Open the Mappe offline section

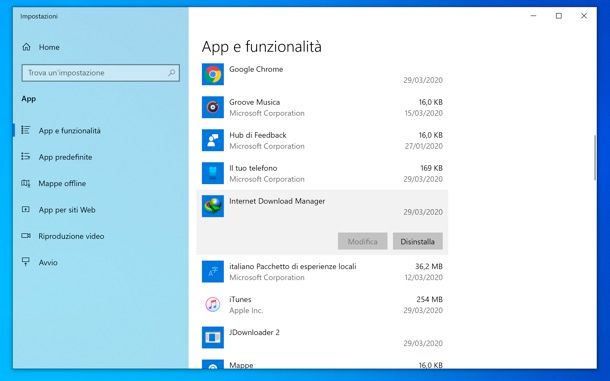[x=101, y=183]
